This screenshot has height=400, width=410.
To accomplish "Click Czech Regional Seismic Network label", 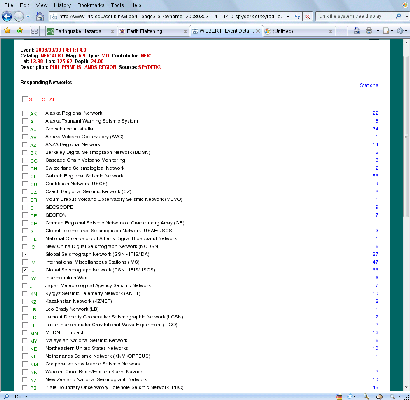I will point(88,192).
